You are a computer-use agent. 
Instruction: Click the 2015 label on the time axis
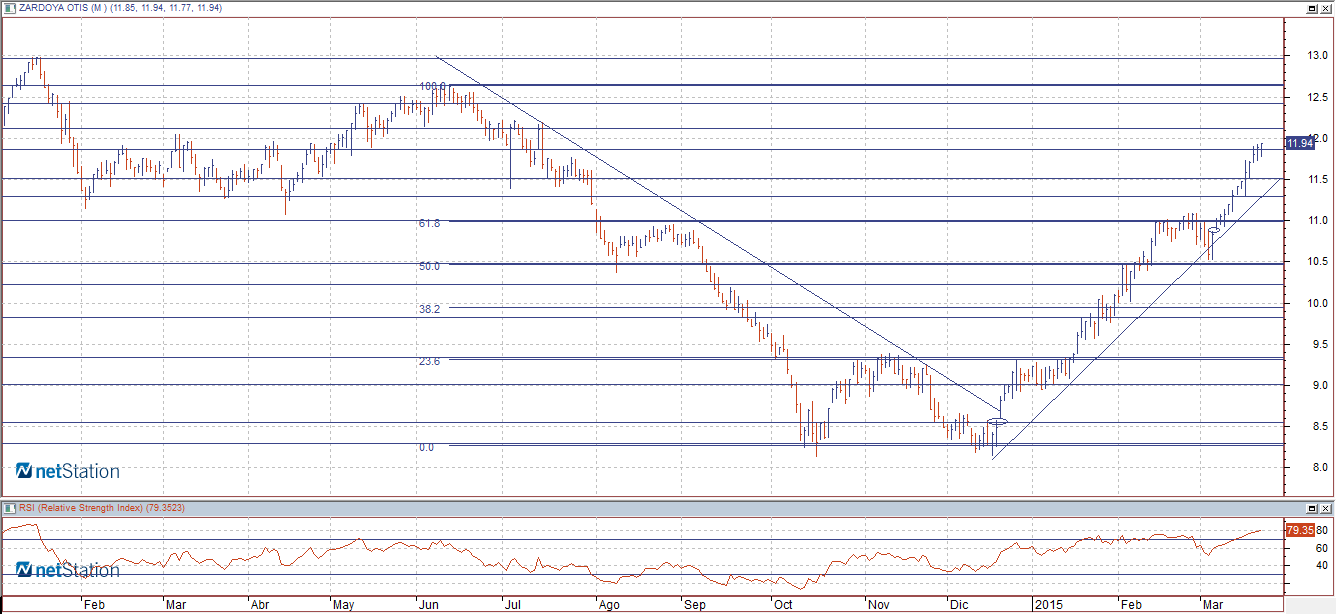pyautogui.click(x=1049, y=605)
